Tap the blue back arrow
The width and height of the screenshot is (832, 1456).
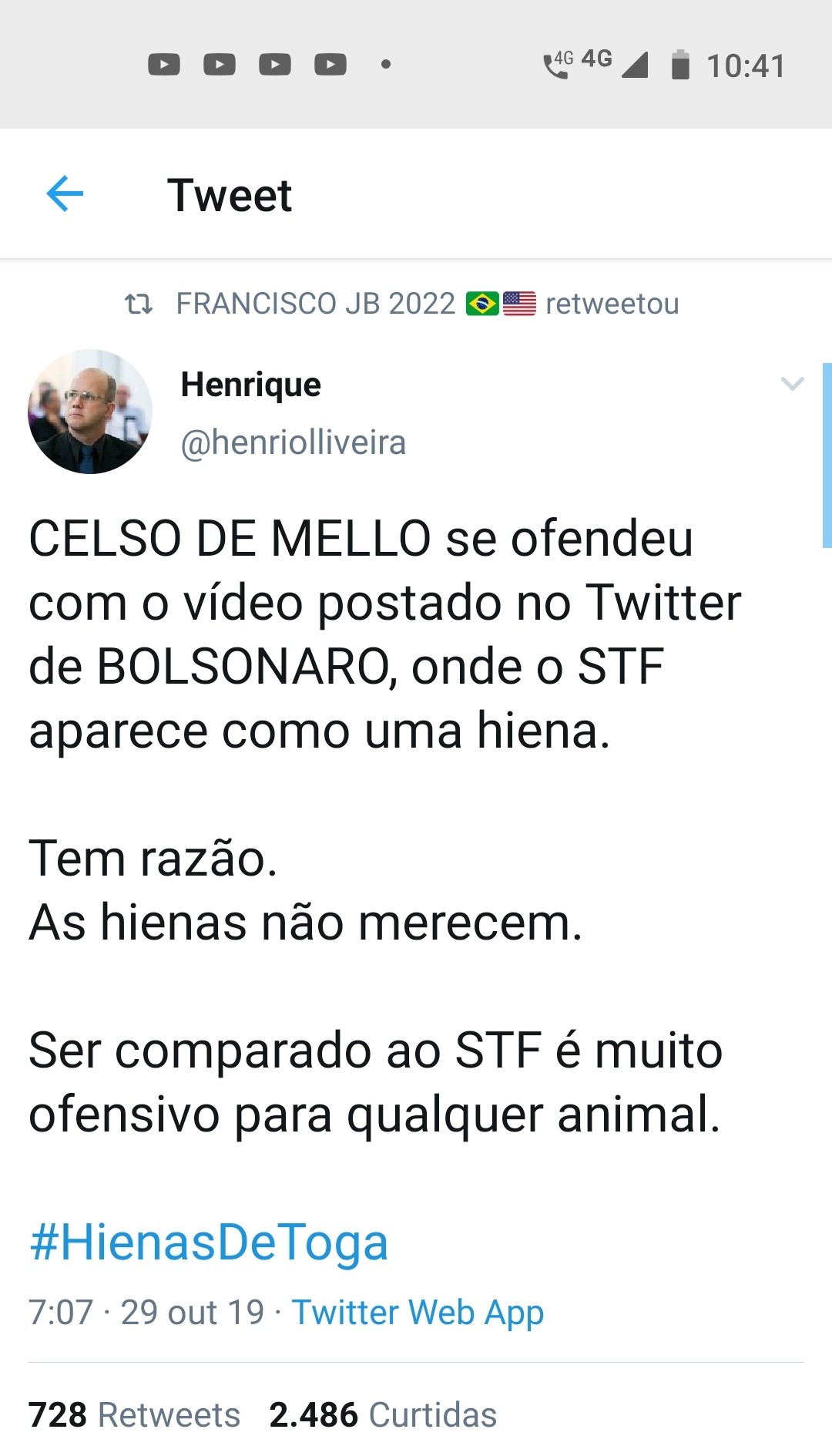click(65, 193)
